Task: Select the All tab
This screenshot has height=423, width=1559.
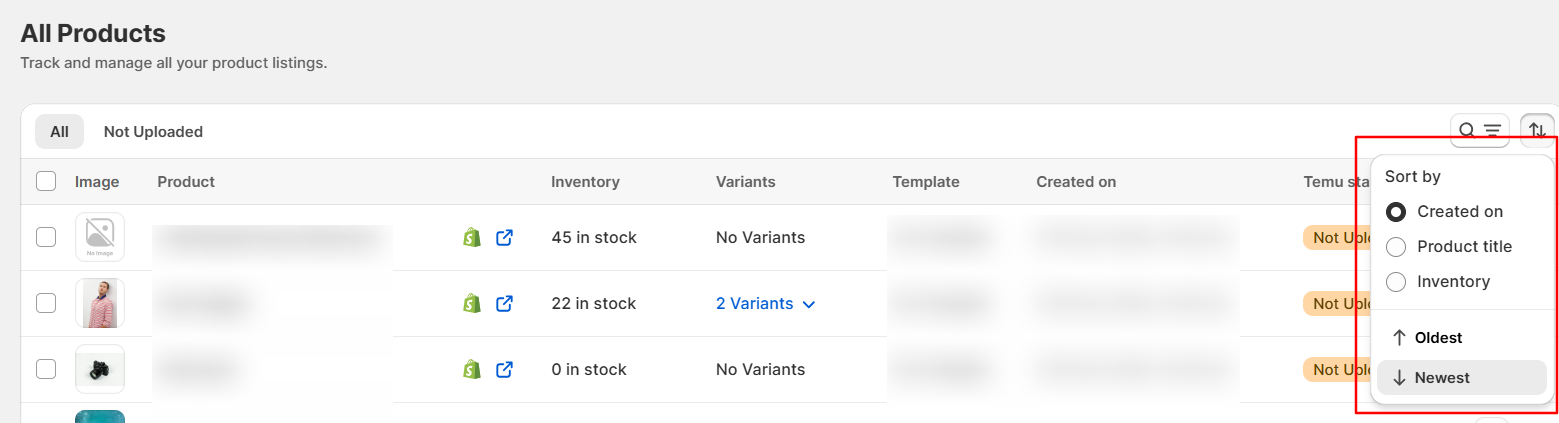Action: tap(59, 131)
